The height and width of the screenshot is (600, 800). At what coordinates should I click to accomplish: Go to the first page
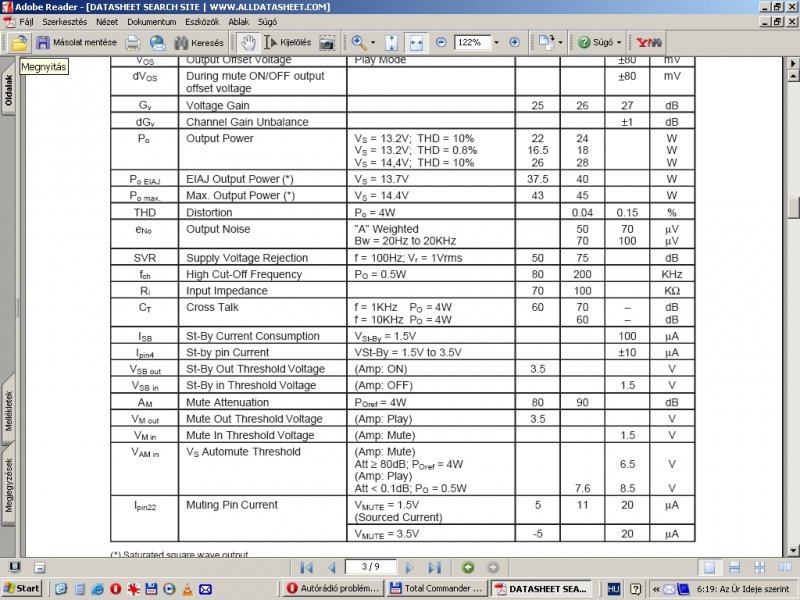click(x=307, y=567)
